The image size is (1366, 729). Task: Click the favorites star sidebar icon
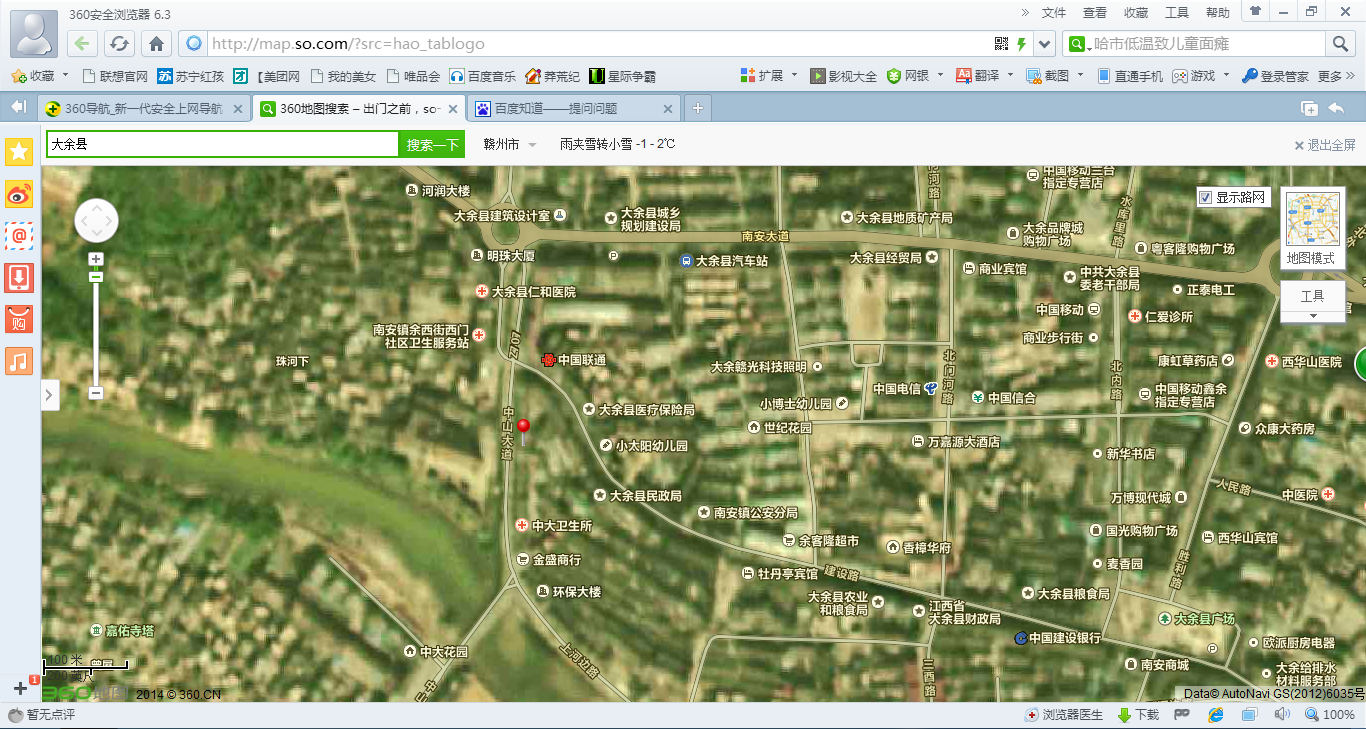(x=19, y=152)
